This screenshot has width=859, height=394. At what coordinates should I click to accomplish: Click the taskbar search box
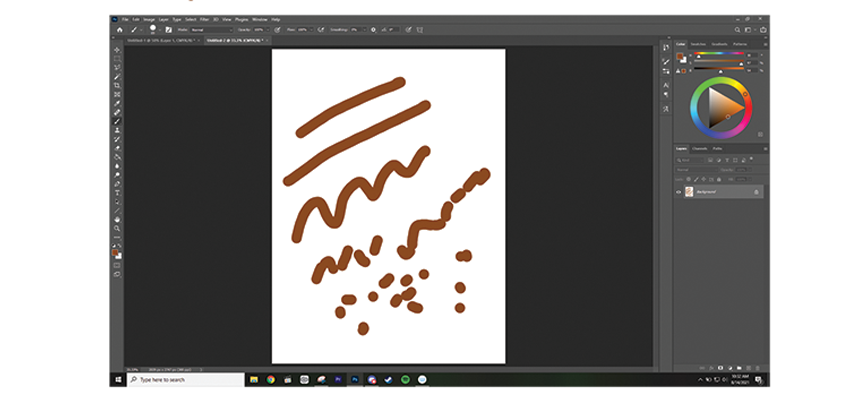[x=186, y=379]
